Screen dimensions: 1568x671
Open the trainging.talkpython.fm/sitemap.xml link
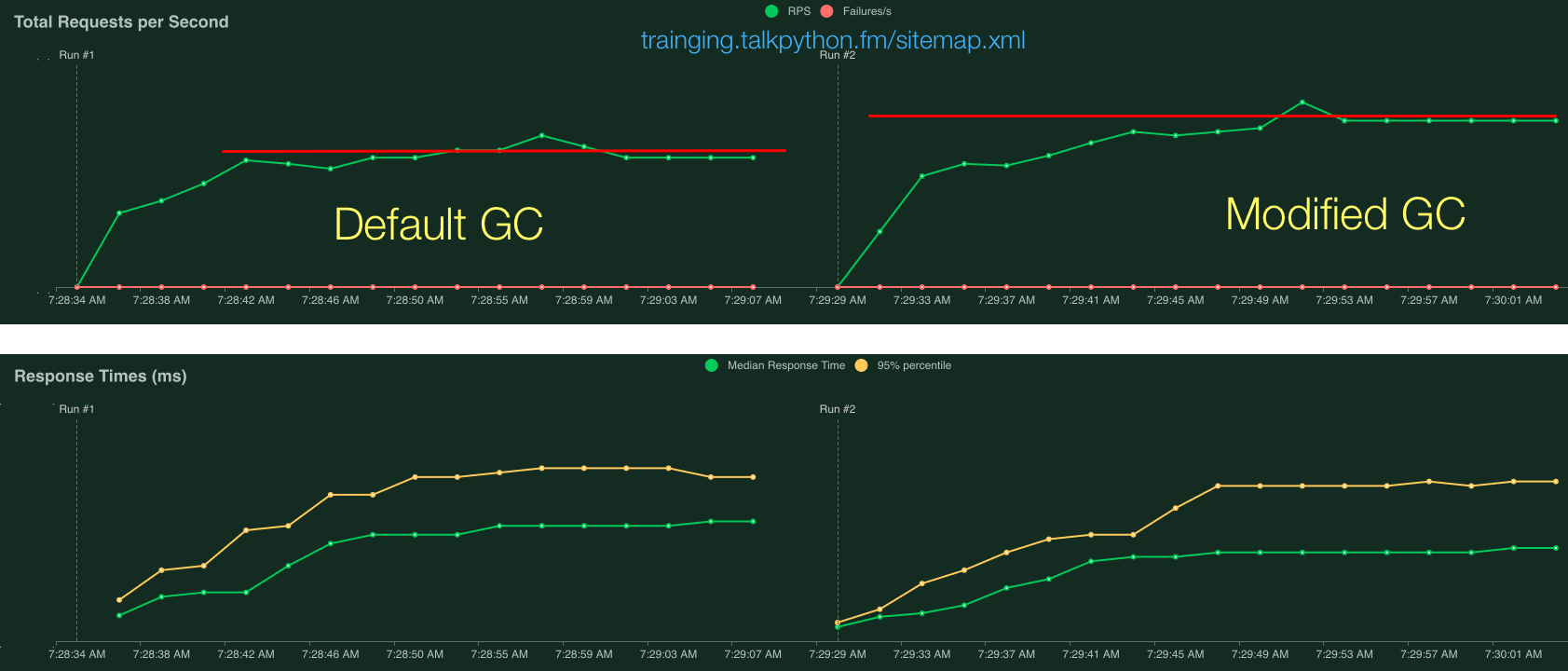[x=833, y=40]
